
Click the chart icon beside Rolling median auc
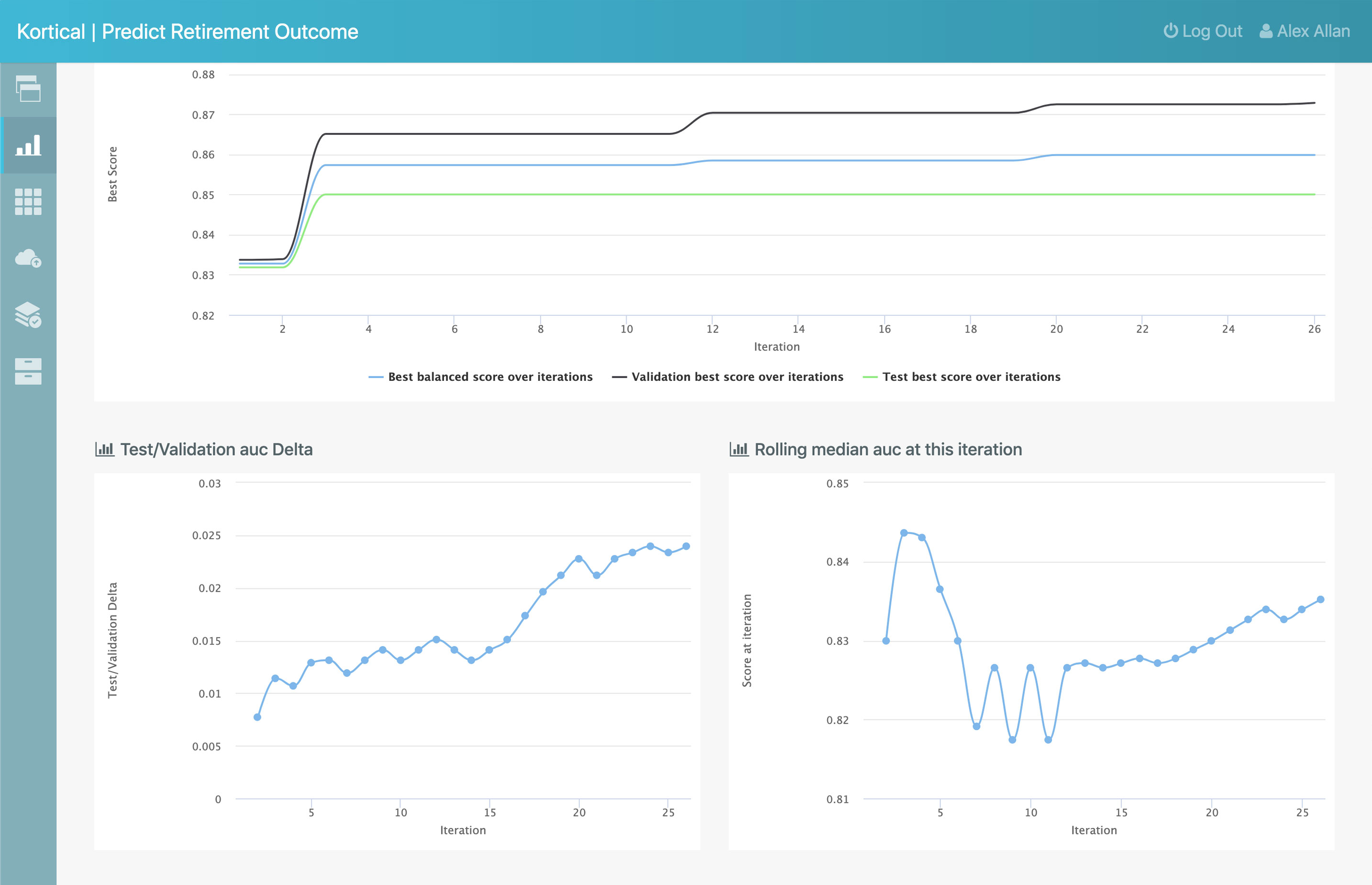[x=738, y=449]
